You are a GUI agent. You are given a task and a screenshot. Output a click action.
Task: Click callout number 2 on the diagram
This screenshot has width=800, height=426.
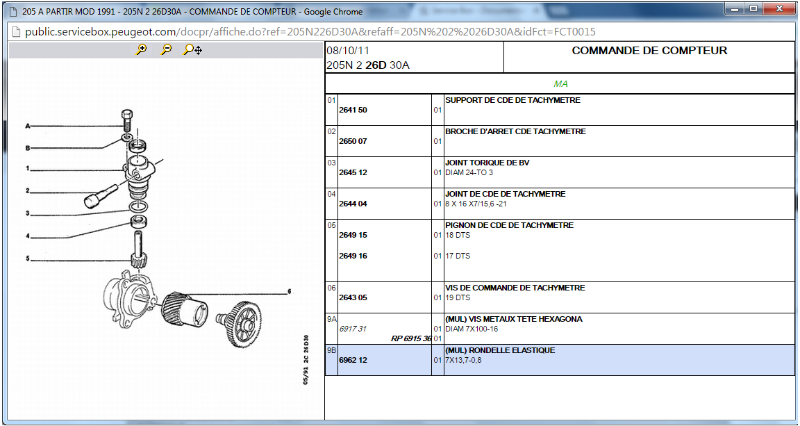[x=27, y=191]
